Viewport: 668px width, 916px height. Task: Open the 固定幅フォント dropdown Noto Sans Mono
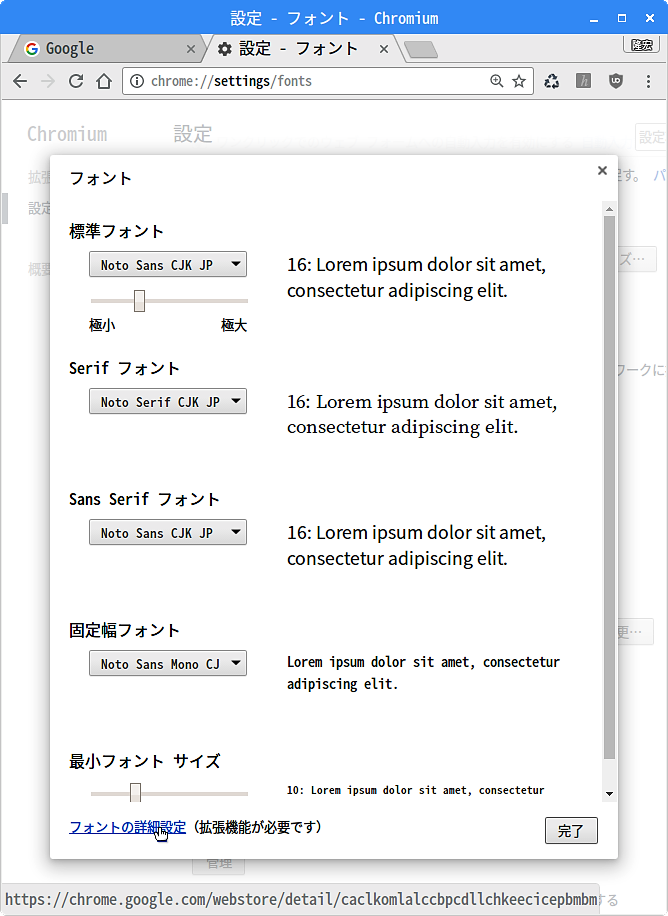tap(168, 664)
